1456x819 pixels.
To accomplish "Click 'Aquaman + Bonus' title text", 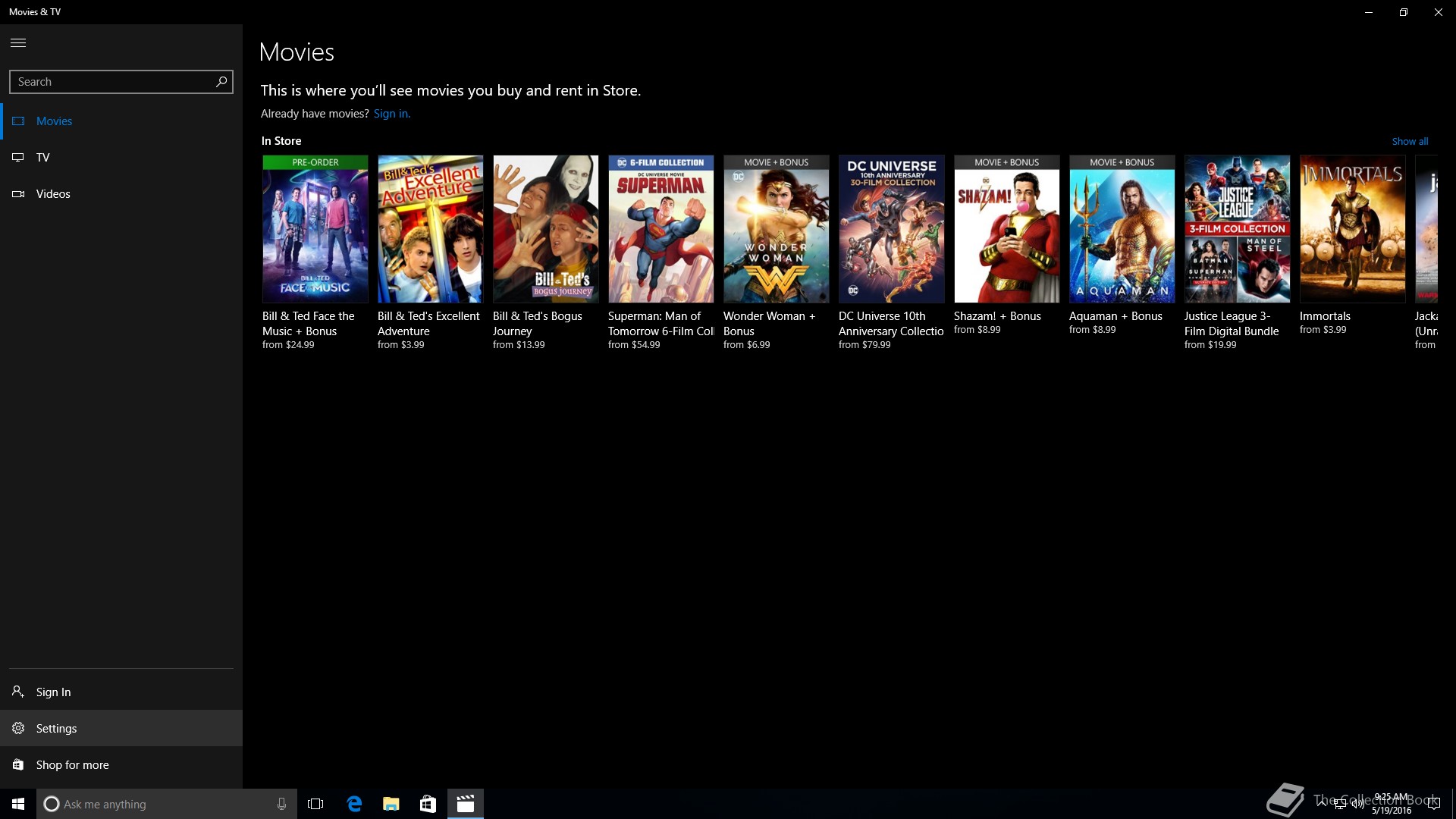I will [x=1116, y=316].
